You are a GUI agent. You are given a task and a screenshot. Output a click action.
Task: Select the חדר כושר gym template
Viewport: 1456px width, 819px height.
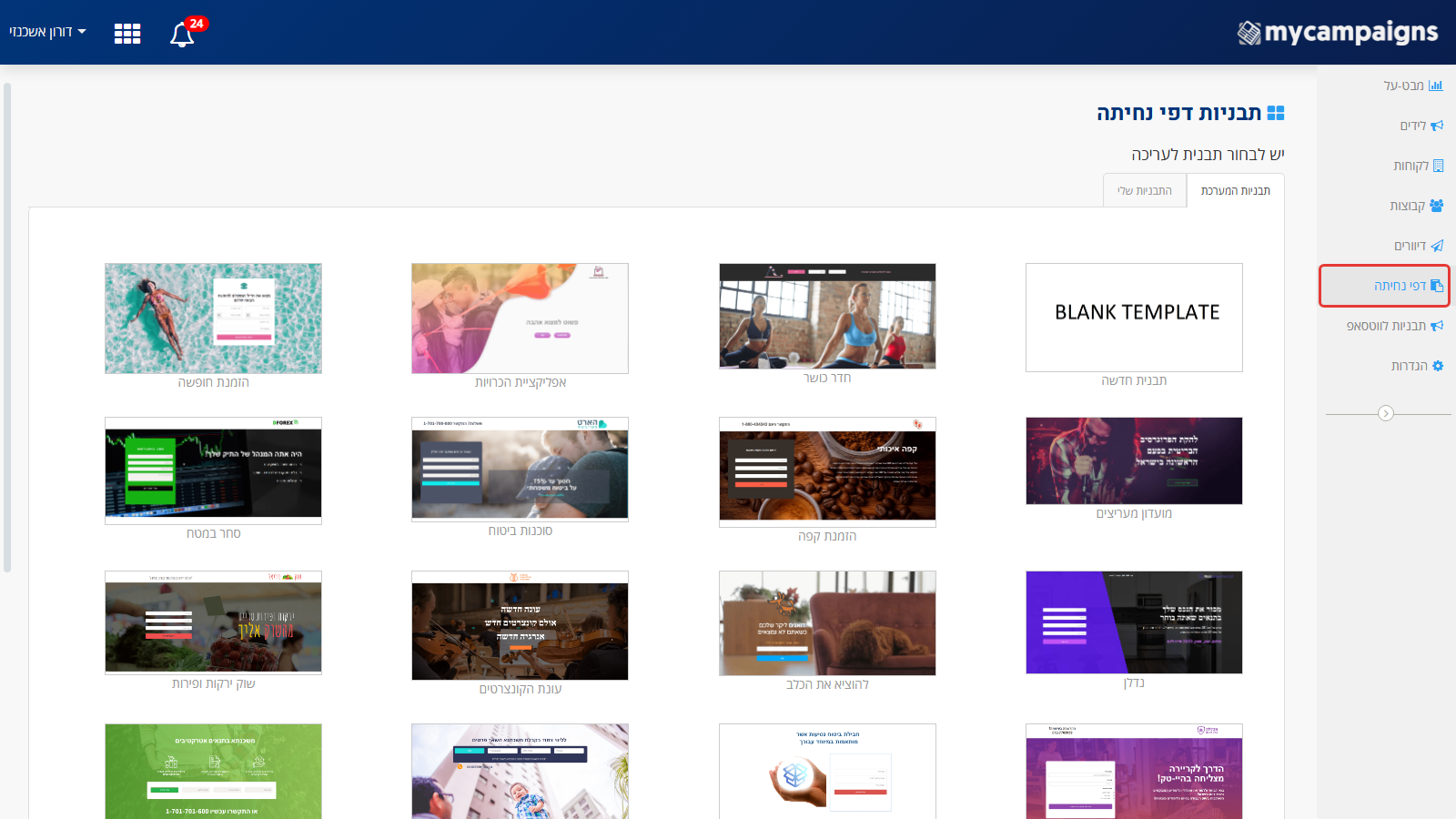[x=827, y=316]
